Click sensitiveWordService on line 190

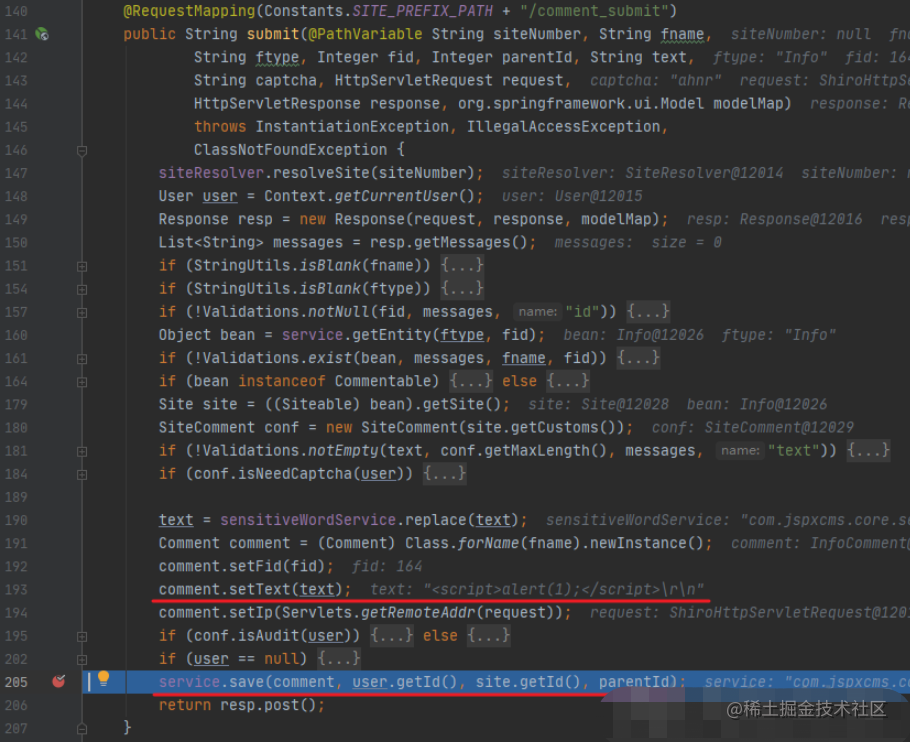pos(308,520)
